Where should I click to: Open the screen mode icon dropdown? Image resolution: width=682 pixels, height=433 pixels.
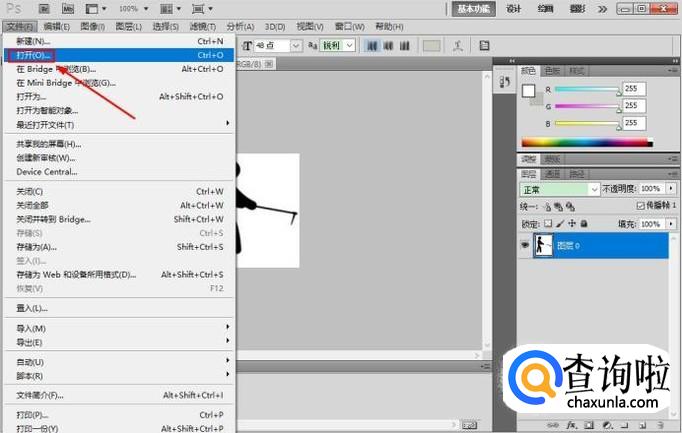[x=202, y=9]
